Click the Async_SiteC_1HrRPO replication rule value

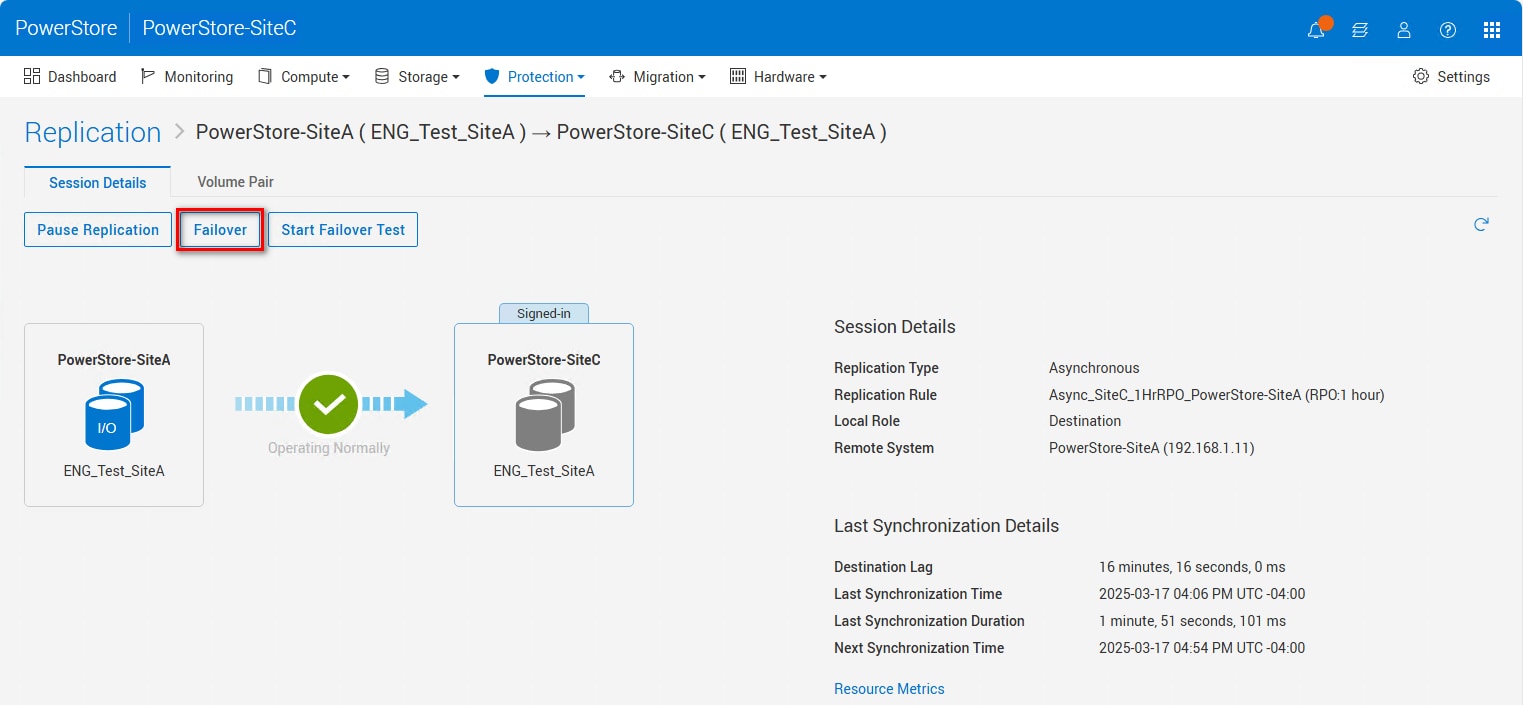point(1217,395)
